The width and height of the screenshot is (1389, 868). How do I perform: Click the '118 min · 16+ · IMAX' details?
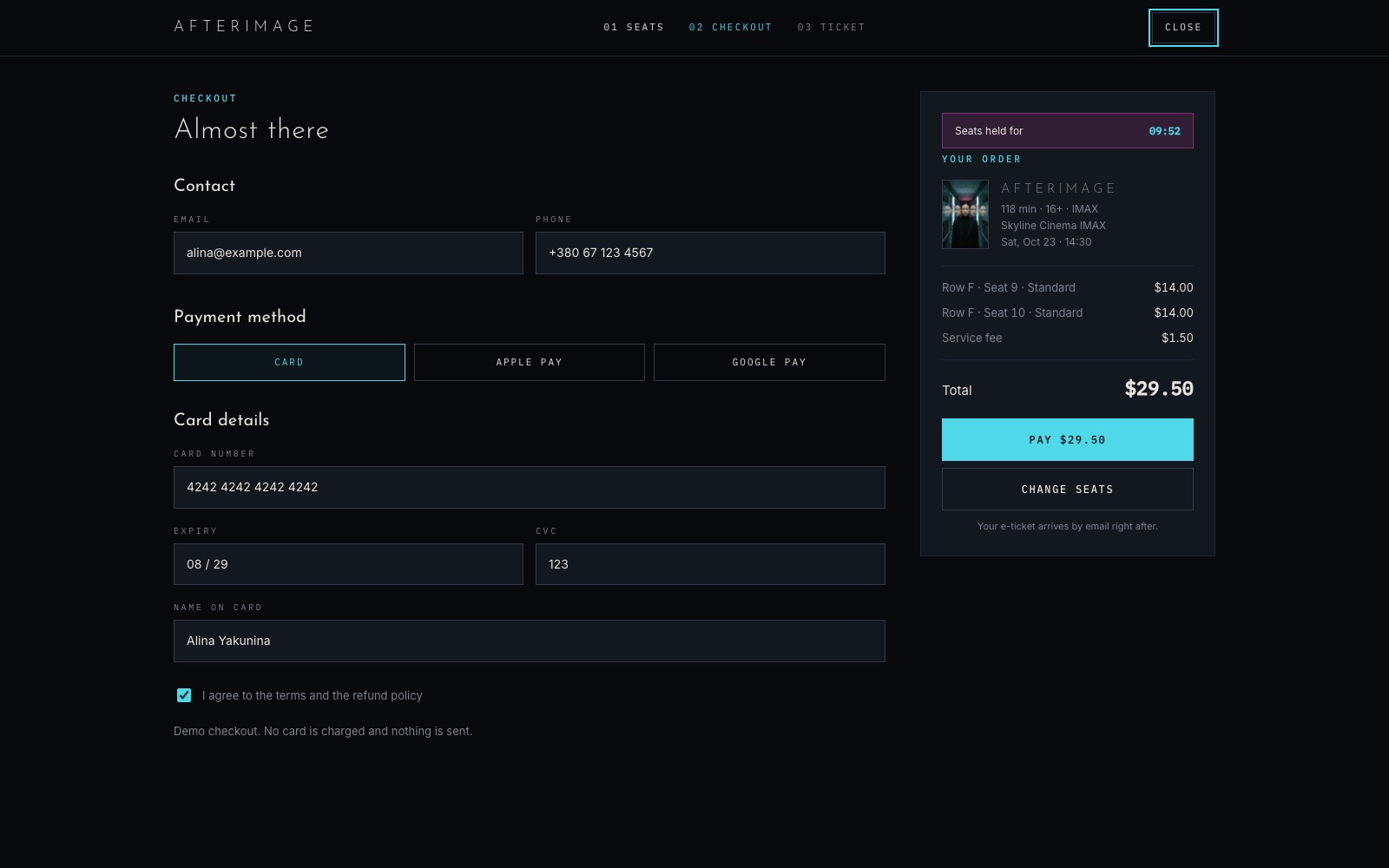[1050, 209]
